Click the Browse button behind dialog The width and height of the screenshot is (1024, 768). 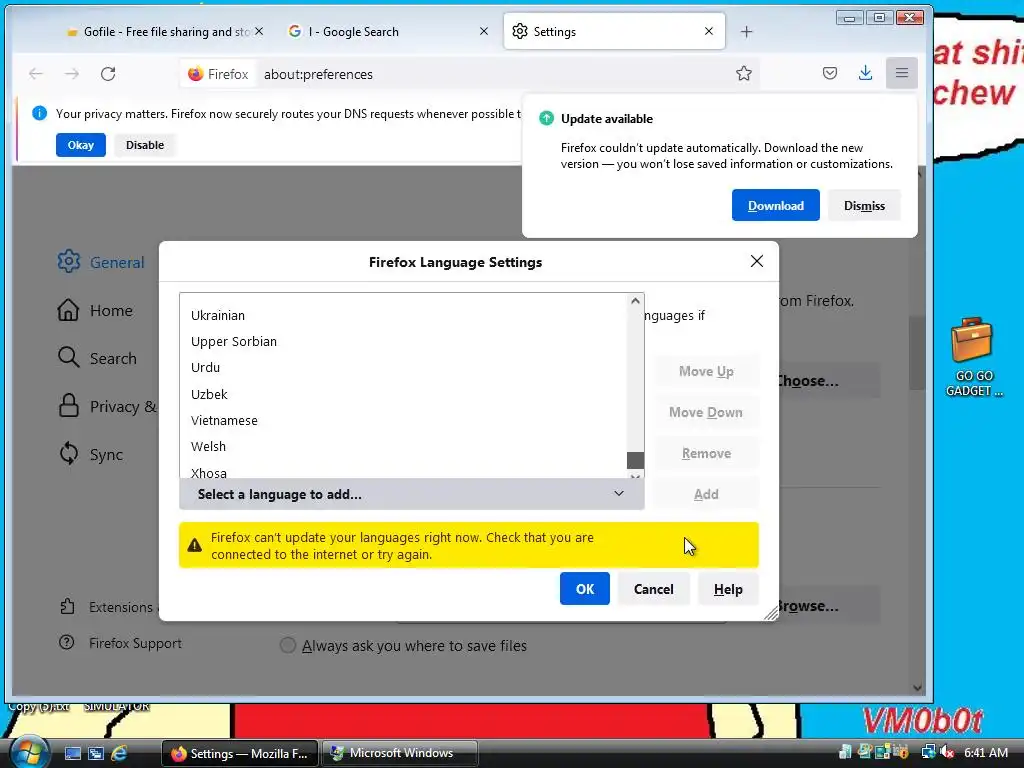tap(829, 606)
